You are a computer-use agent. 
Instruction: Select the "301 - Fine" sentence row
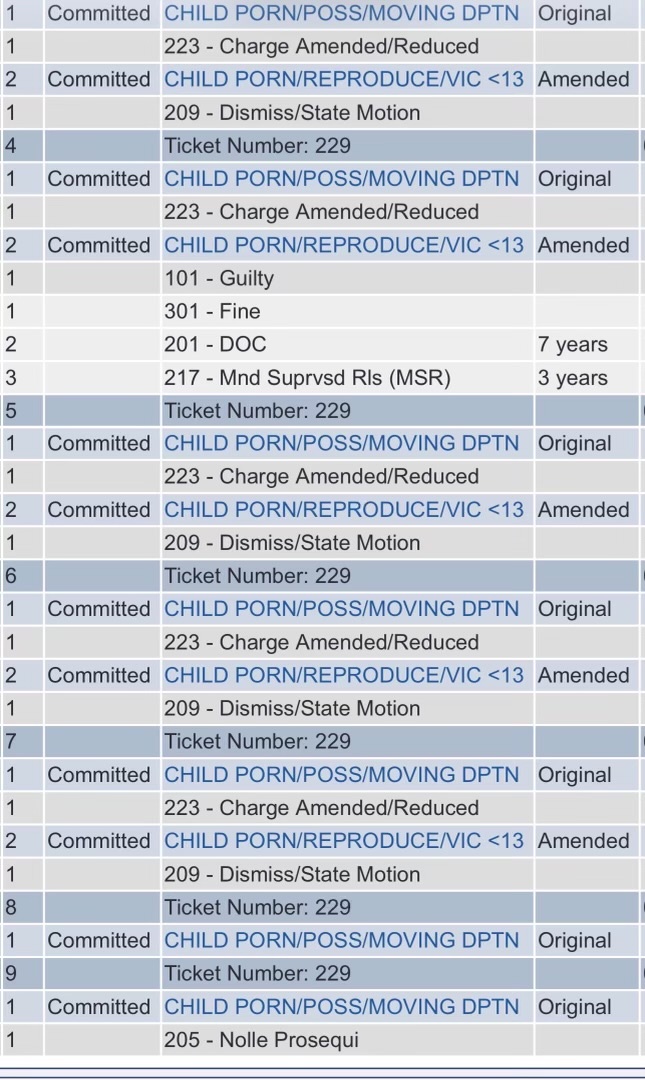[x=198, y=311]
